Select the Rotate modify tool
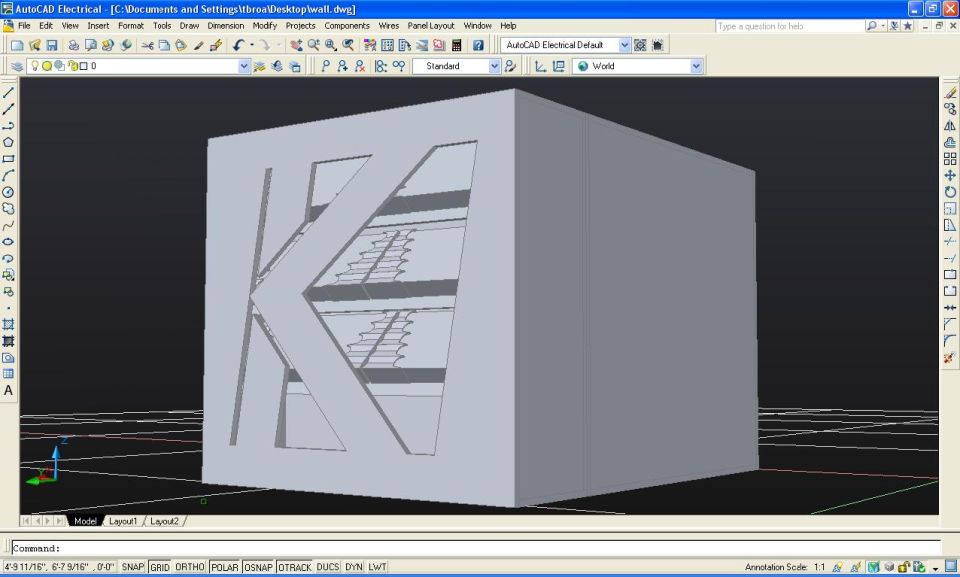Image resolution: width=960 pixels, height=577 pixels. [950, 192]
